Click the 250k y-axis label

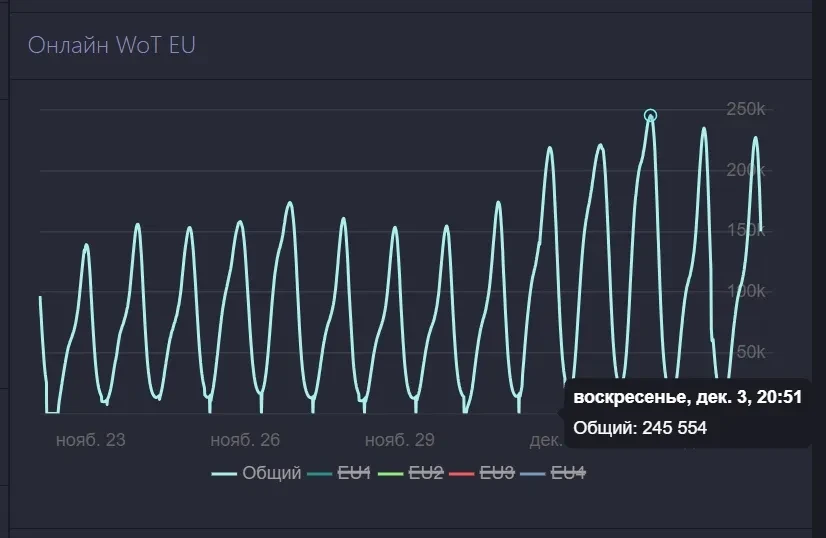745,108
